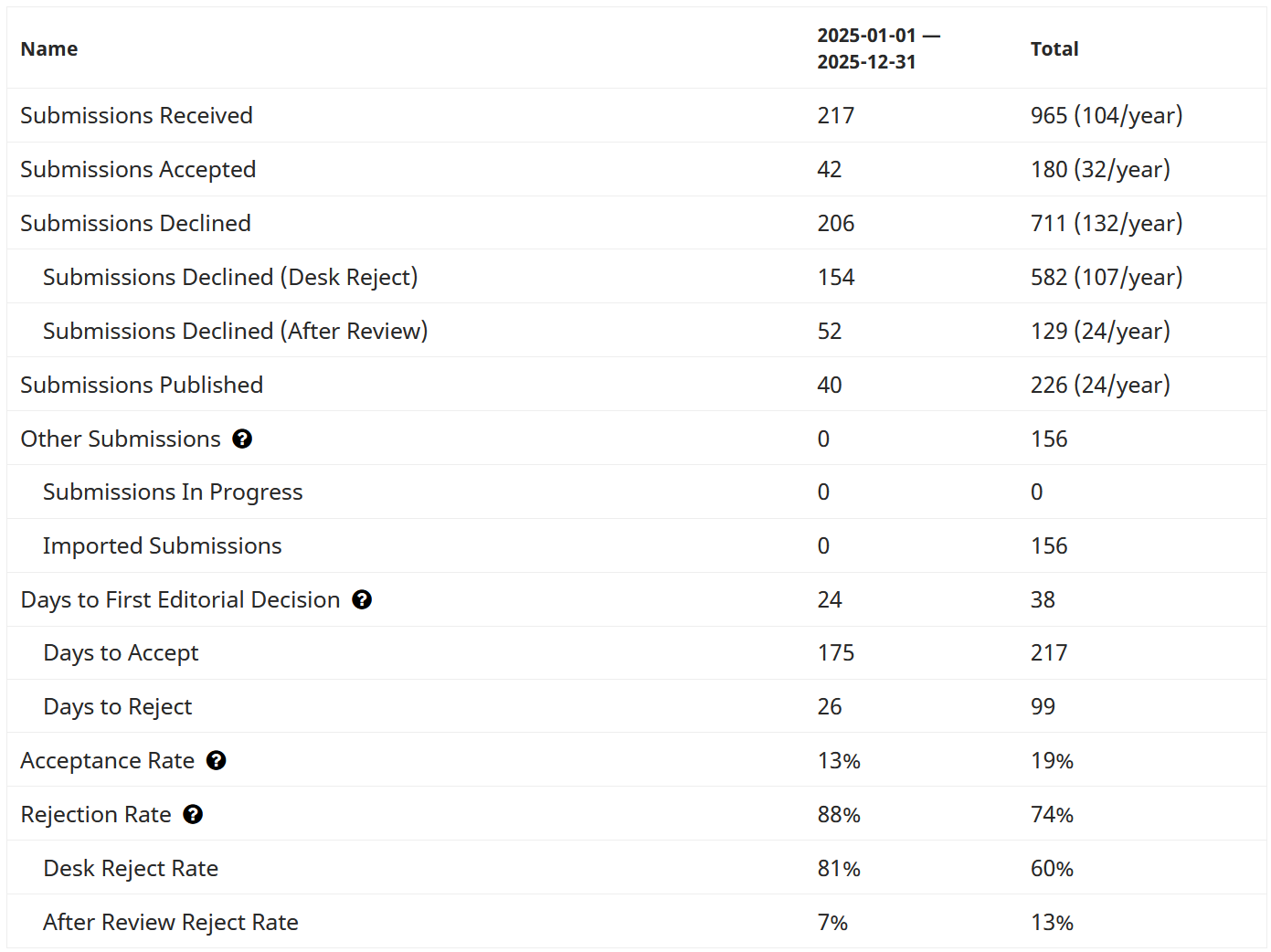The image size is (1271, 952).
Task: Select the After Review Reject Rate label
Action: [171, 923]
